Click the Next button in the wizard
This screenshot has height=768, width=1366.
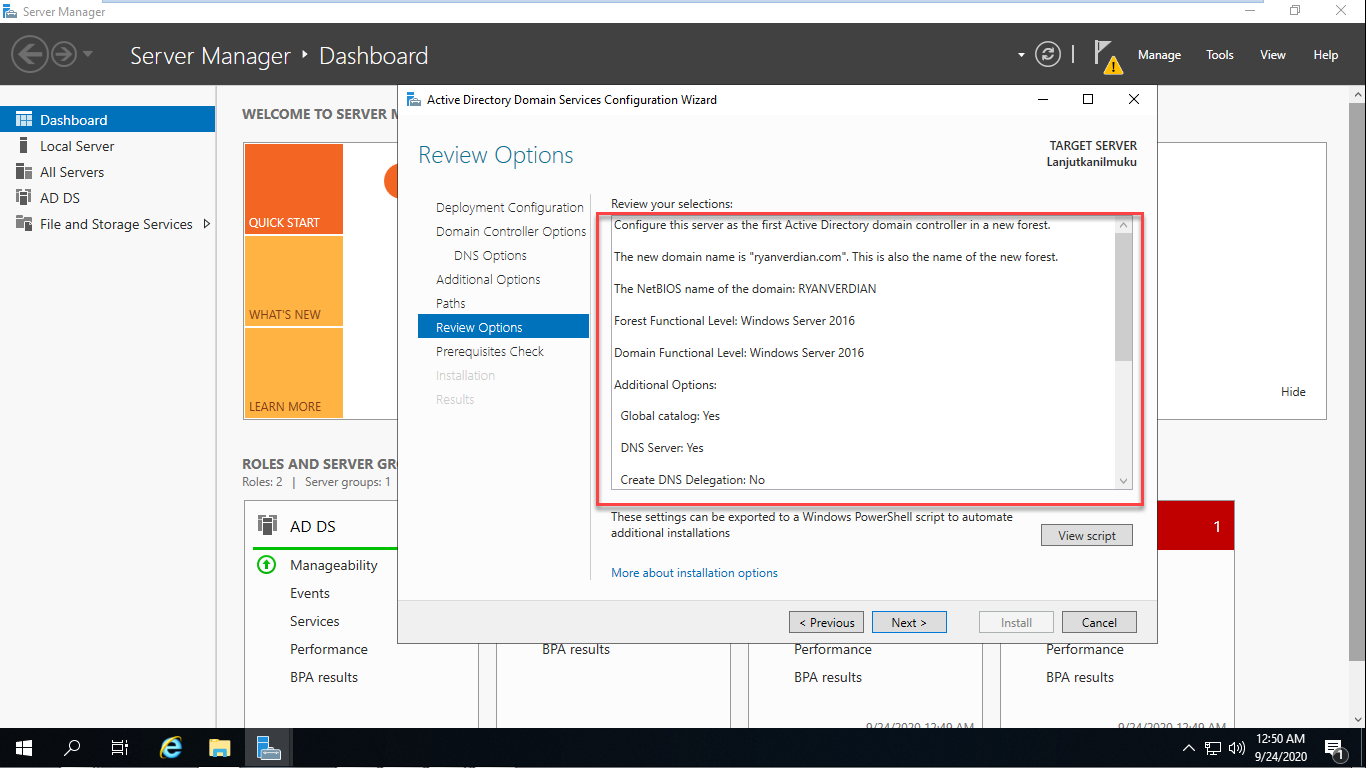point(908,621)
